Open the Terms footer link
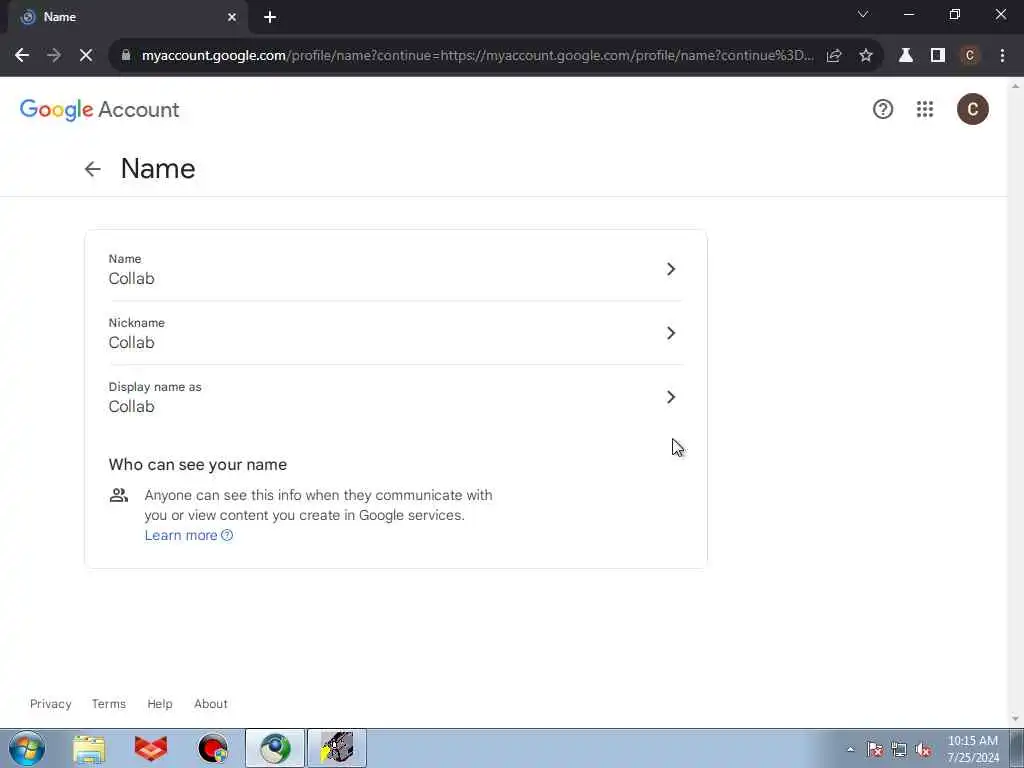Viewport: 1024px width, 768px height. point(108,703)
